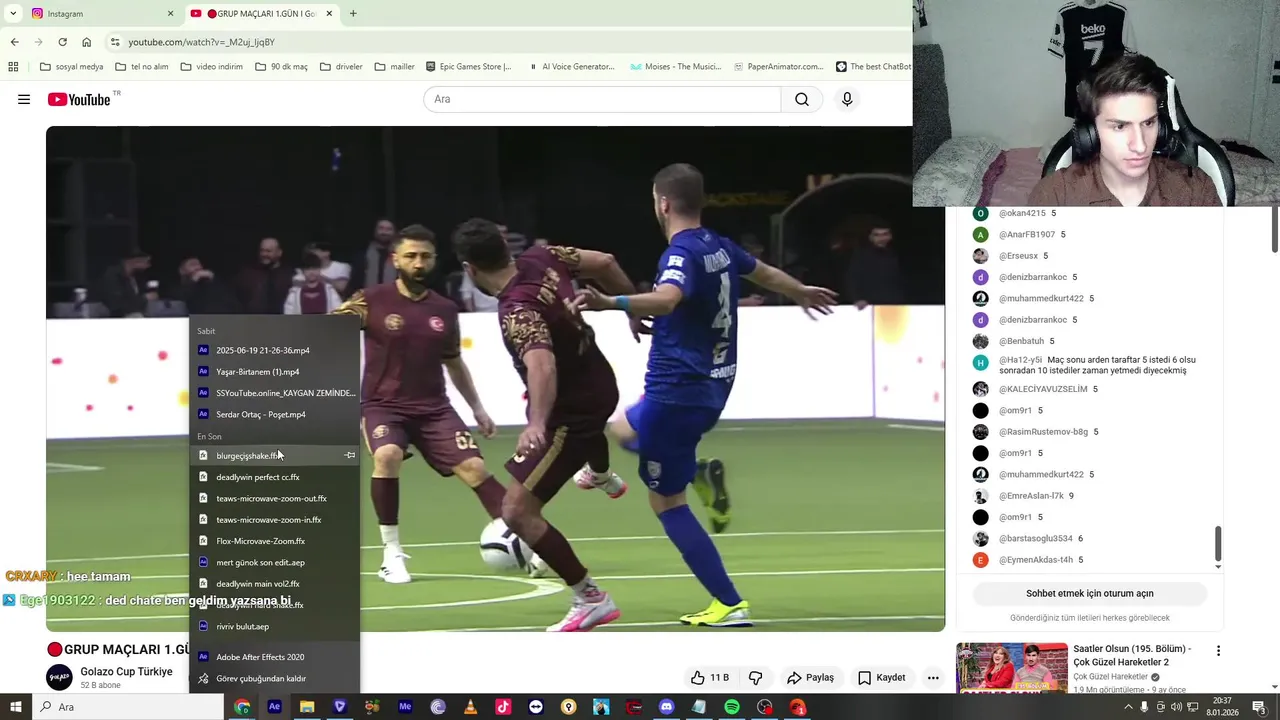
Task: Open options for the Saatler Olsun video
Action: pos(1218,651)
